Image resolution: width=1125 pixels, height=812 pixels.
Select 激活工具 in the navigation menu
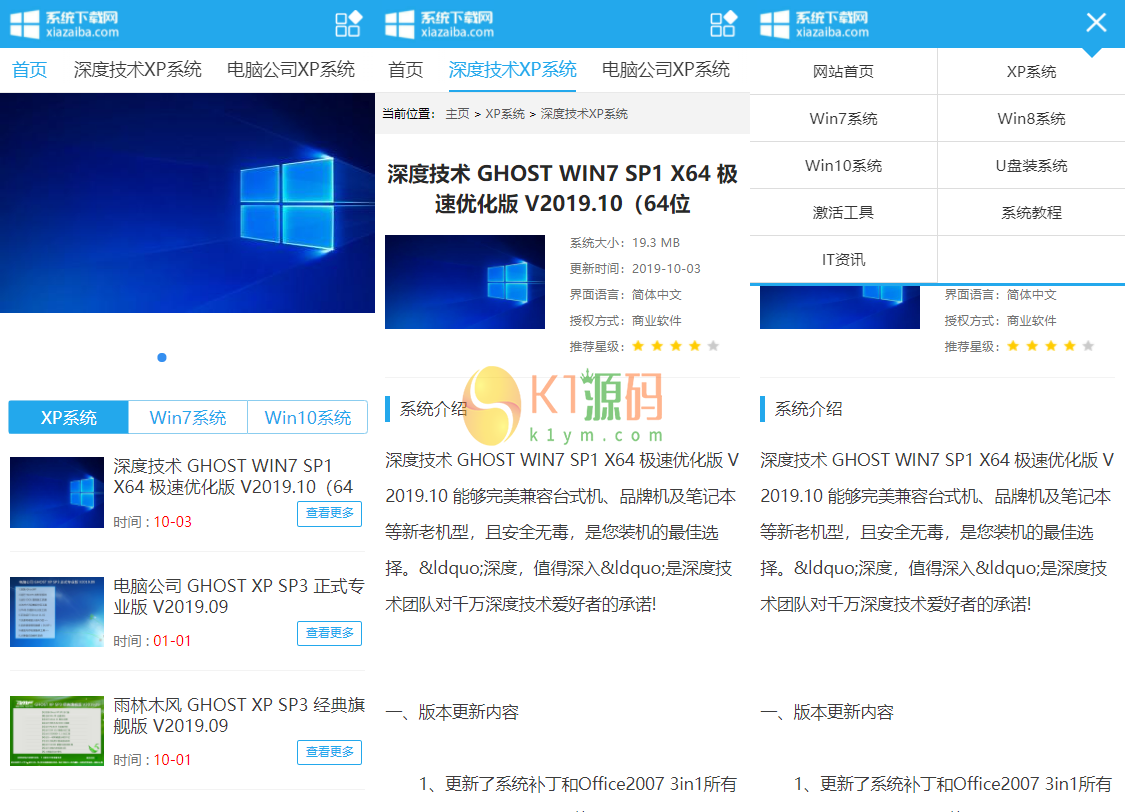843,213
